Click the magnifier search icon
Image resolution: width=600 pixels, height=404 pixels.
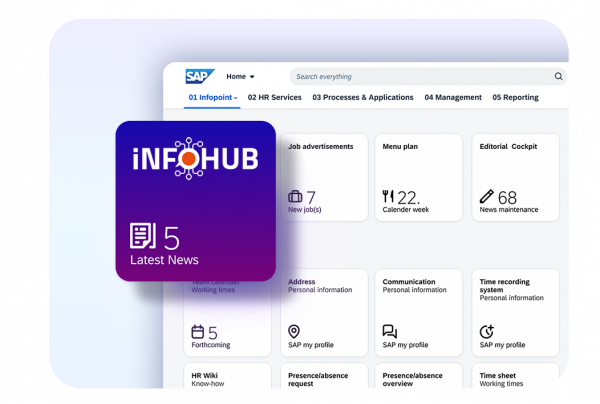[x=558, y=76]
